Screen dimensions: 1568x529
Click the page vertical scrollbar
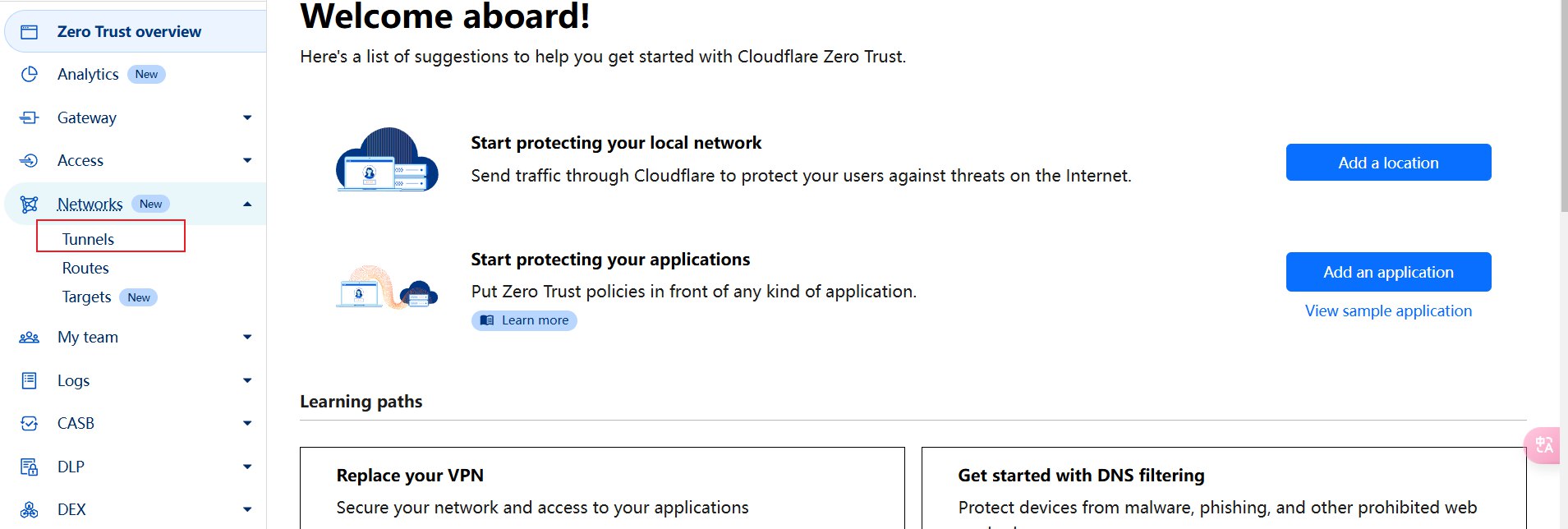tap(1563, 107)
